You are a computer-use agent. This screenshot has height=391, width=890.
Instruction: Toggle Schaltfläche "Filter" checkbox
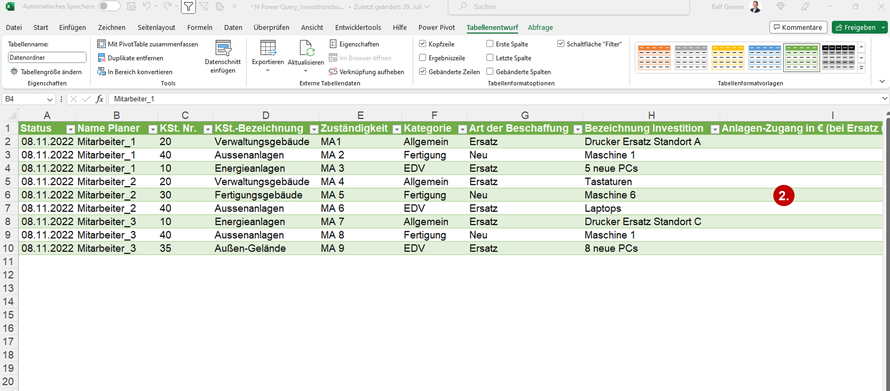click(561, 44)
